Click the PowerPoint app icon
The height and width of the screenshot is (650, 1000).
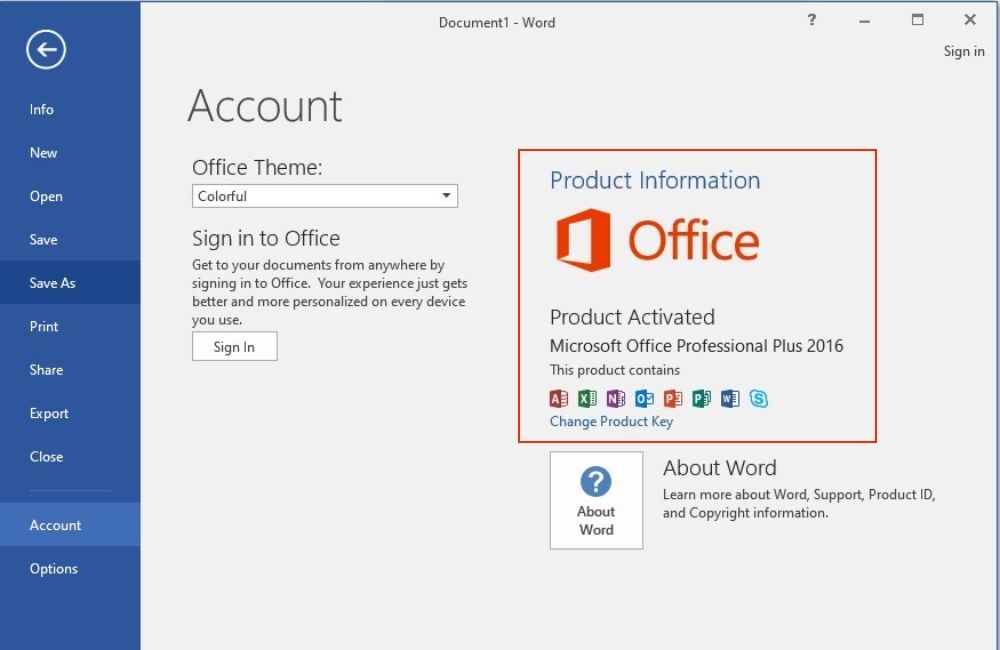point(673,399)
